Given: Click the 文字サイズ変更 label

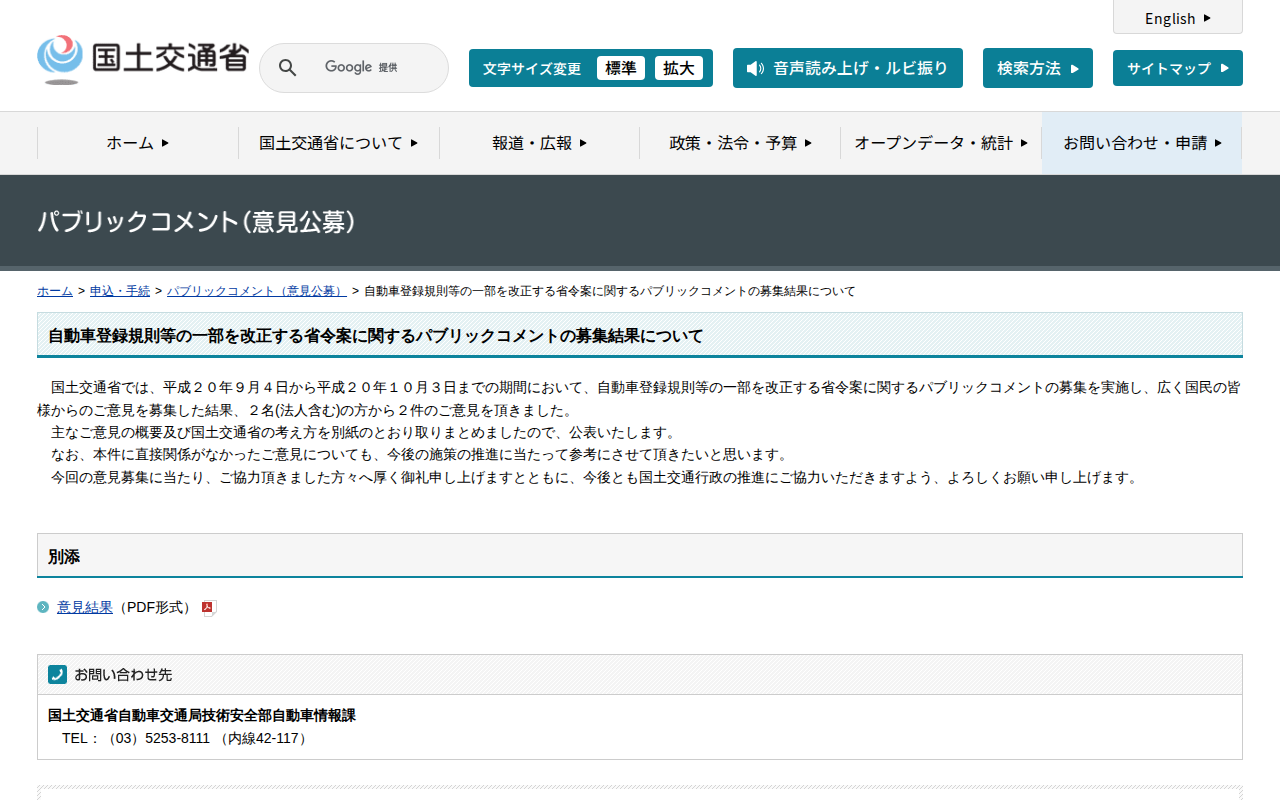Looking at the screenshot, I should [532, 69].
